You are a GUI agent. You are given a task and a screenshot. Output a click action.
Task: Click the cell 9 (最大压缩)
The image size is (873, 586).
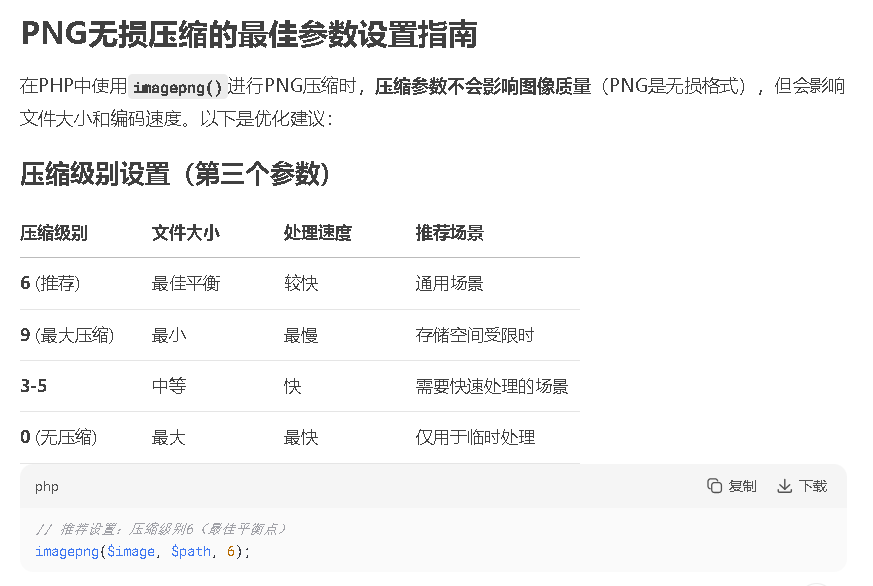click(67, 335)
